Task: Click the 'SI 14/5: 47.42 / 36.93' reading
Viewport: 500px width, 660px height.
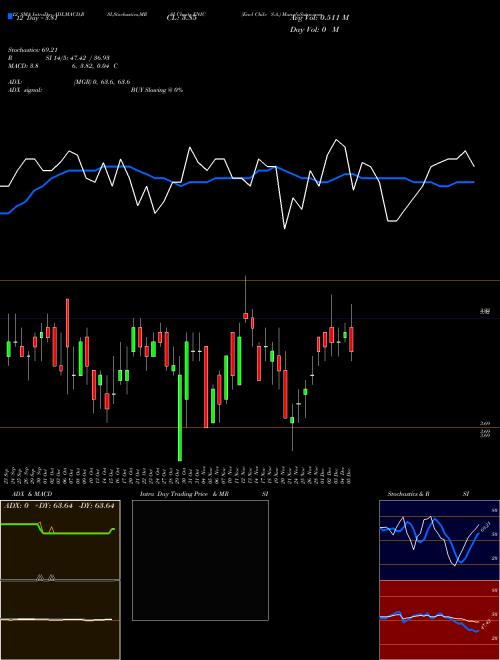Action: click(78, 58)
